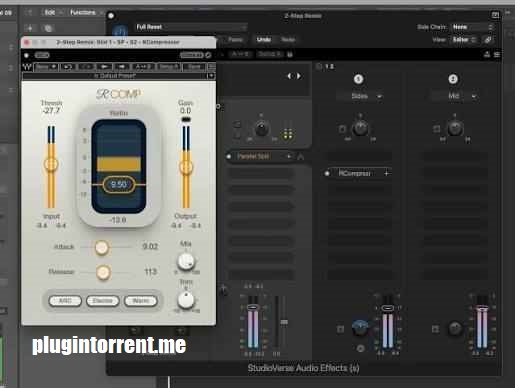This screenshot has height=388, width=515.
Task: Open the Side Chain None dropdown
Action: pyautogui.click(x=472, y=27)
